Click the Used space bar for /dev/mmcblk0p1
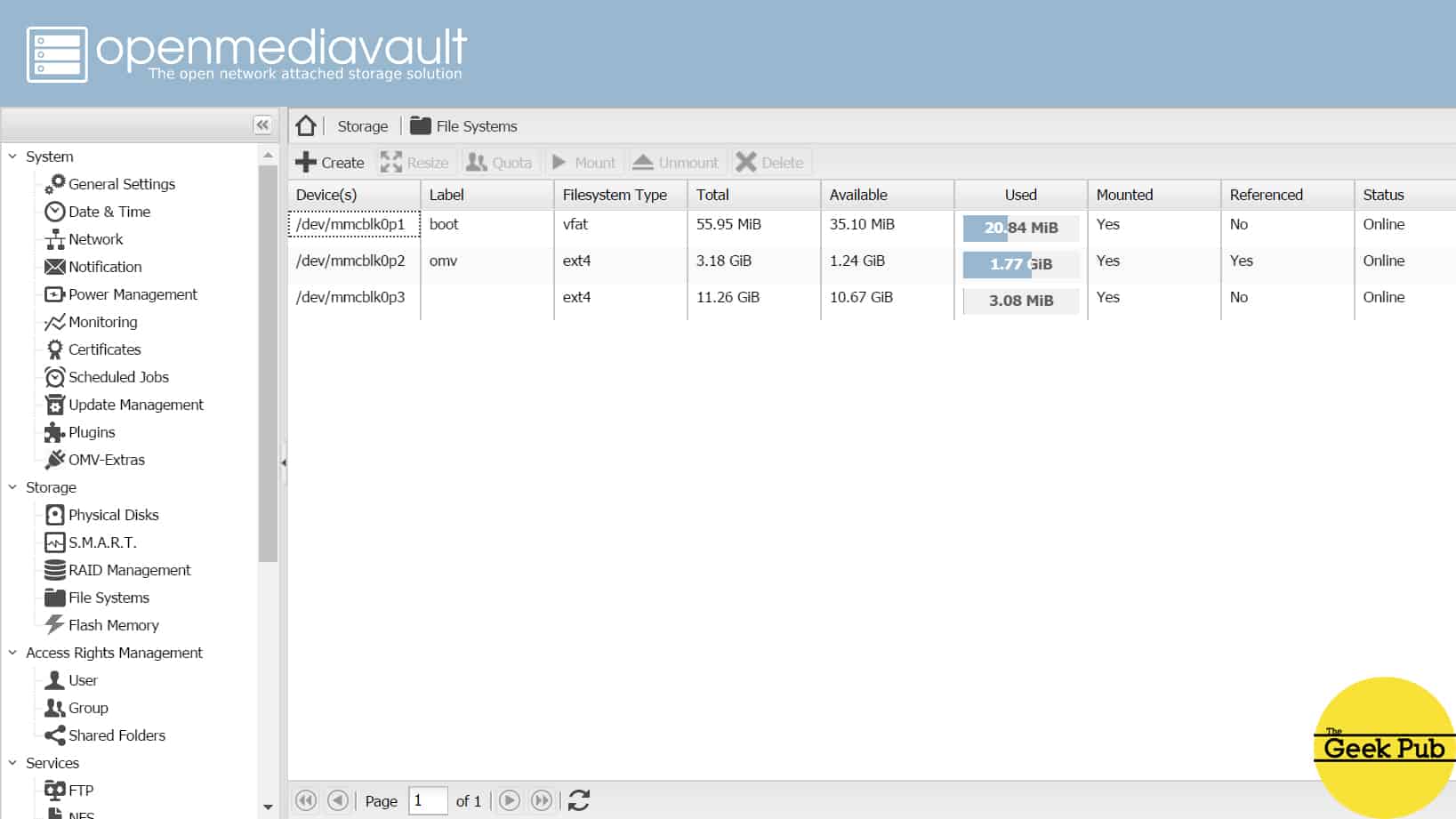The image size is (1456, 819). [1020, 227]
